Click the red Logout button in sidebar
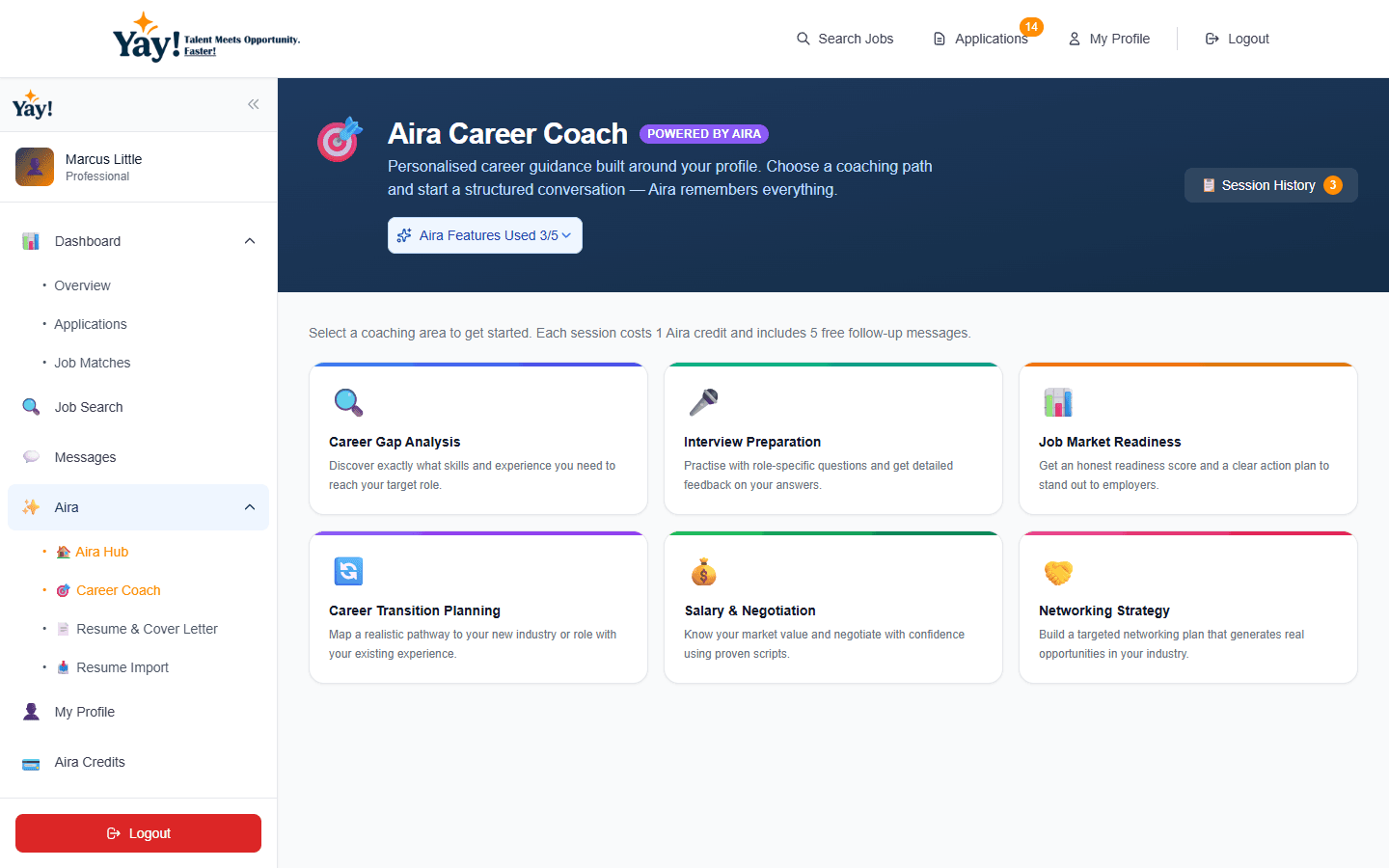Viewport: 1389px width, 868px height. click(138, 832)
